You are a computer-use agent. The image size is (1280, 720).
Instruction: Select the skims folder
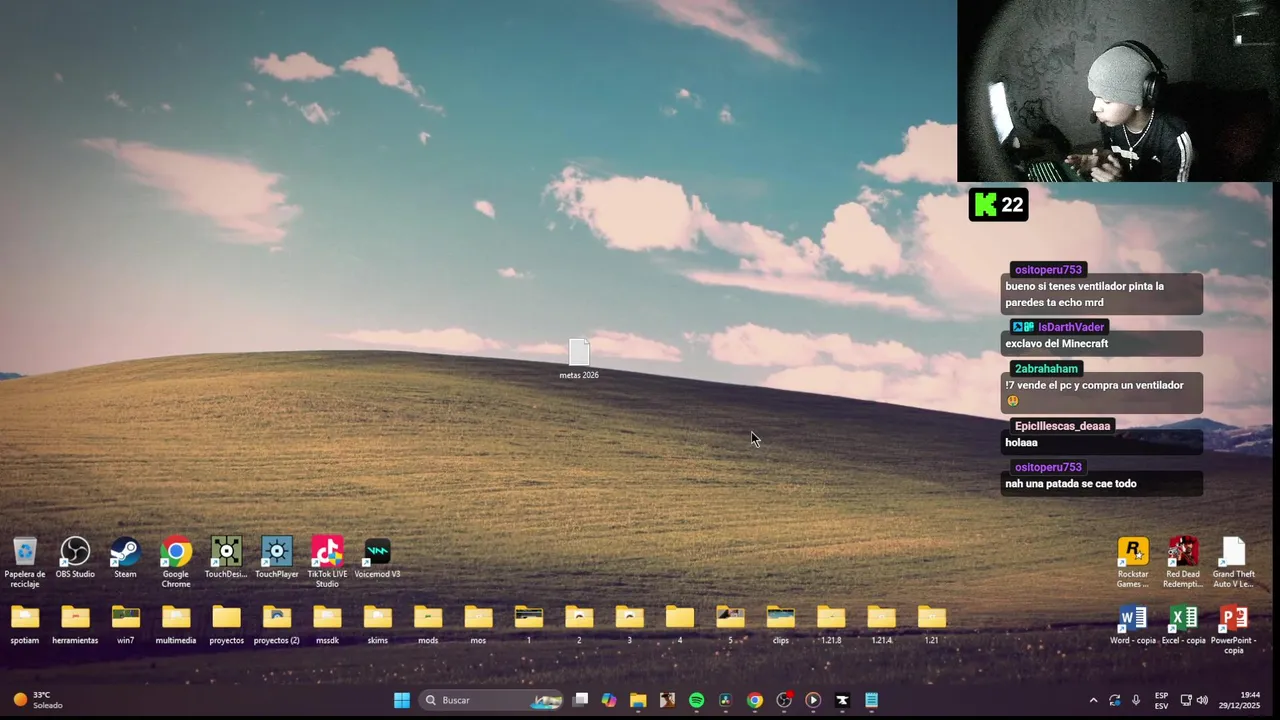tap(377, 625)
